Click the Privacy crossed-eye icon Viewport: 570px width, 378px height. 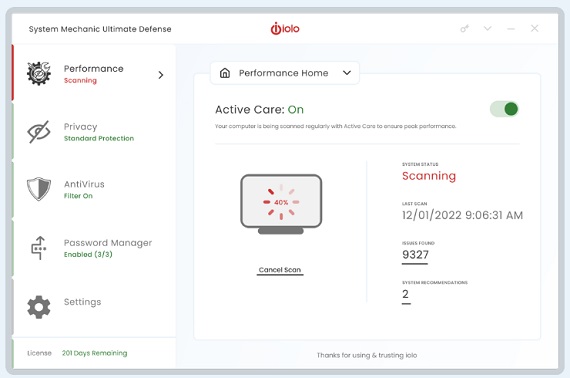coord(39,132)
